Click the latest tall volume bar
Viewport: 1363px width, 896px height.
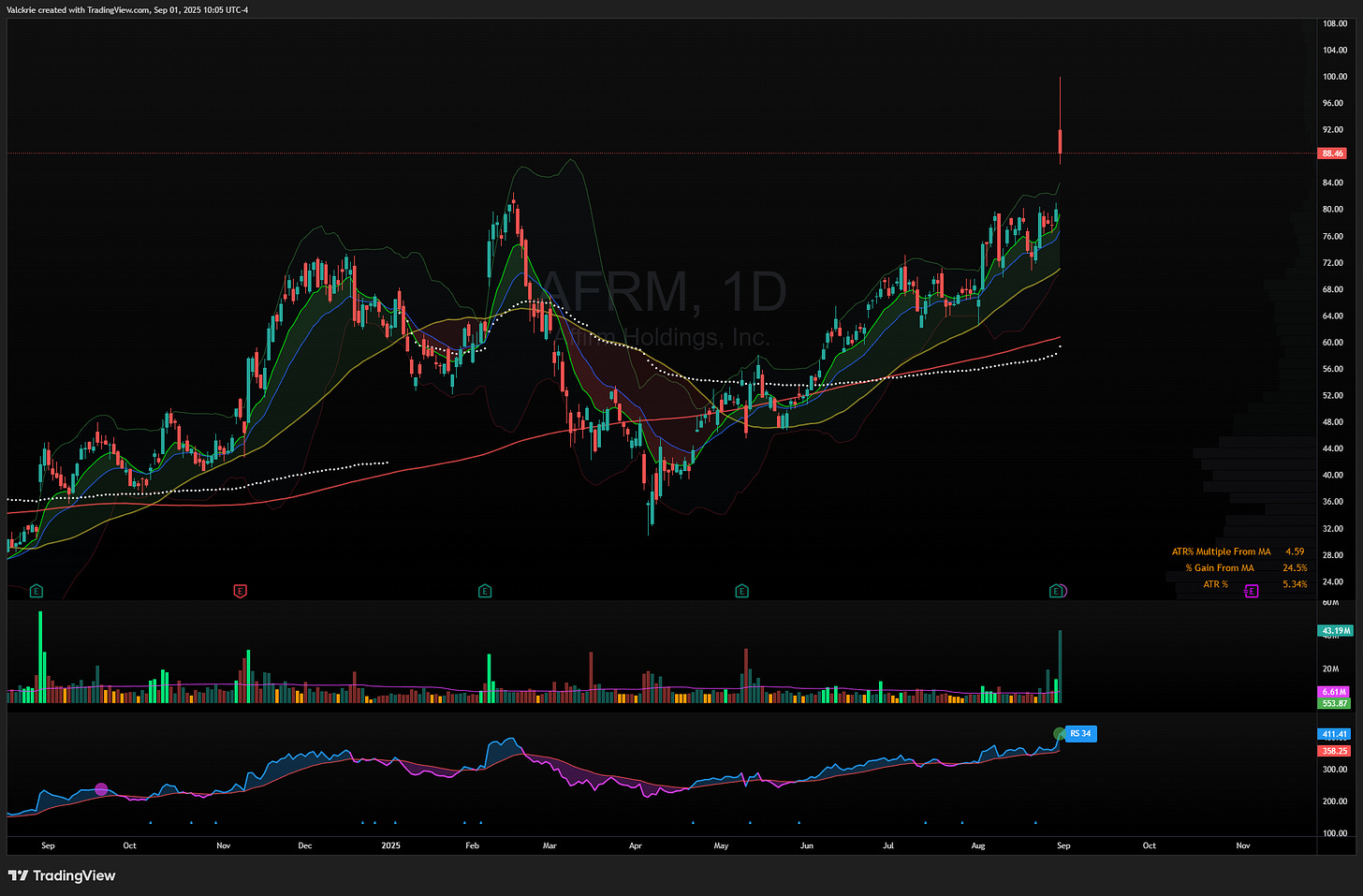pos(1060,667)
